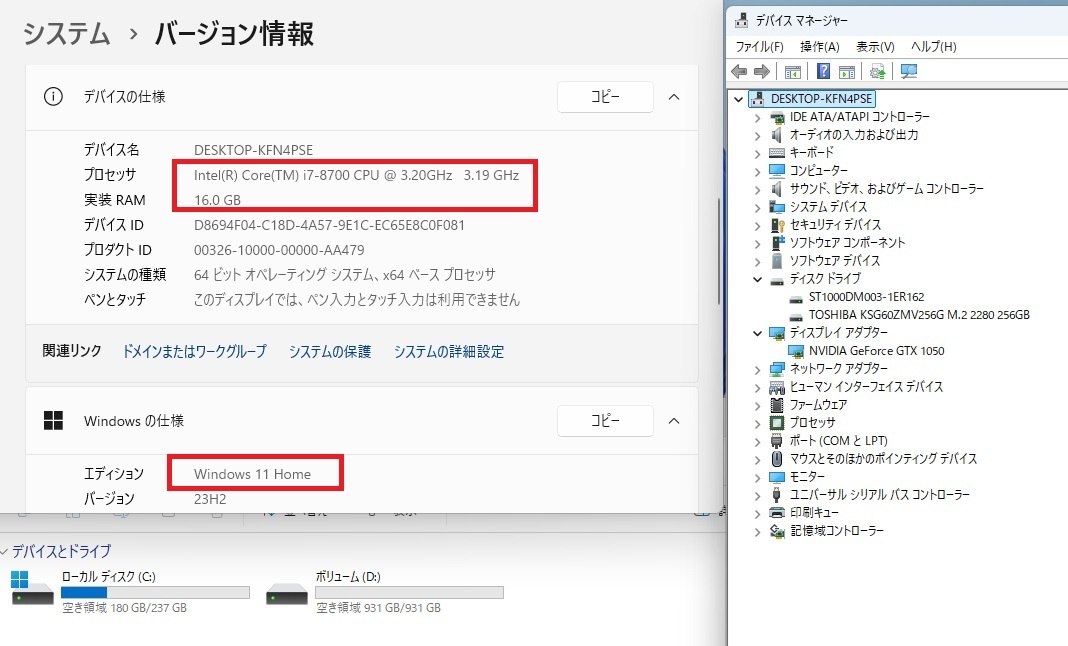The image size is (1068, 646).
Task: Collapse the ディスプレイ アダプター node
Action: pos(757,333)
